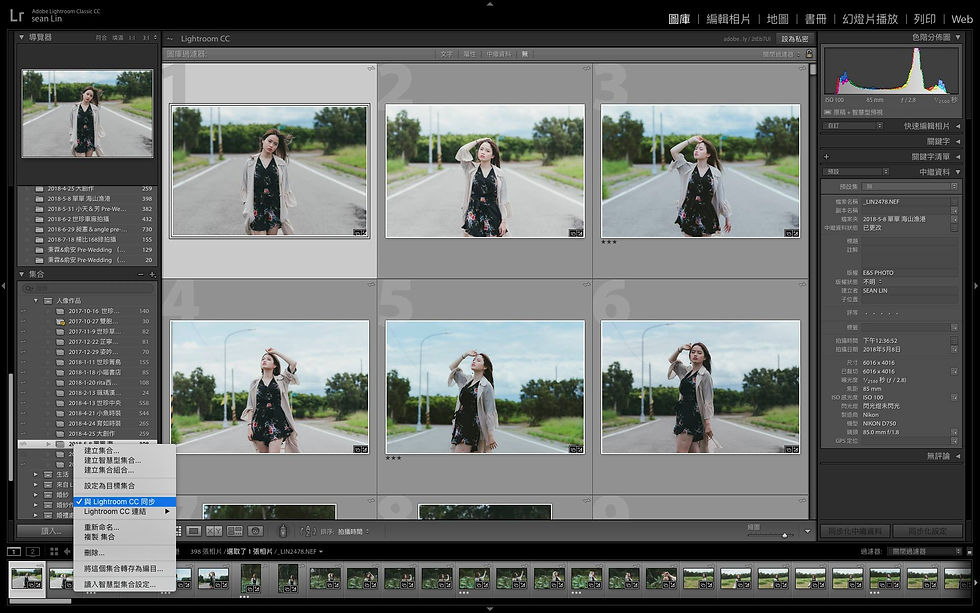This screenshot has width=980, height=613.
Task: Click the sync arrow above photo 1
Action: point(371,68)
